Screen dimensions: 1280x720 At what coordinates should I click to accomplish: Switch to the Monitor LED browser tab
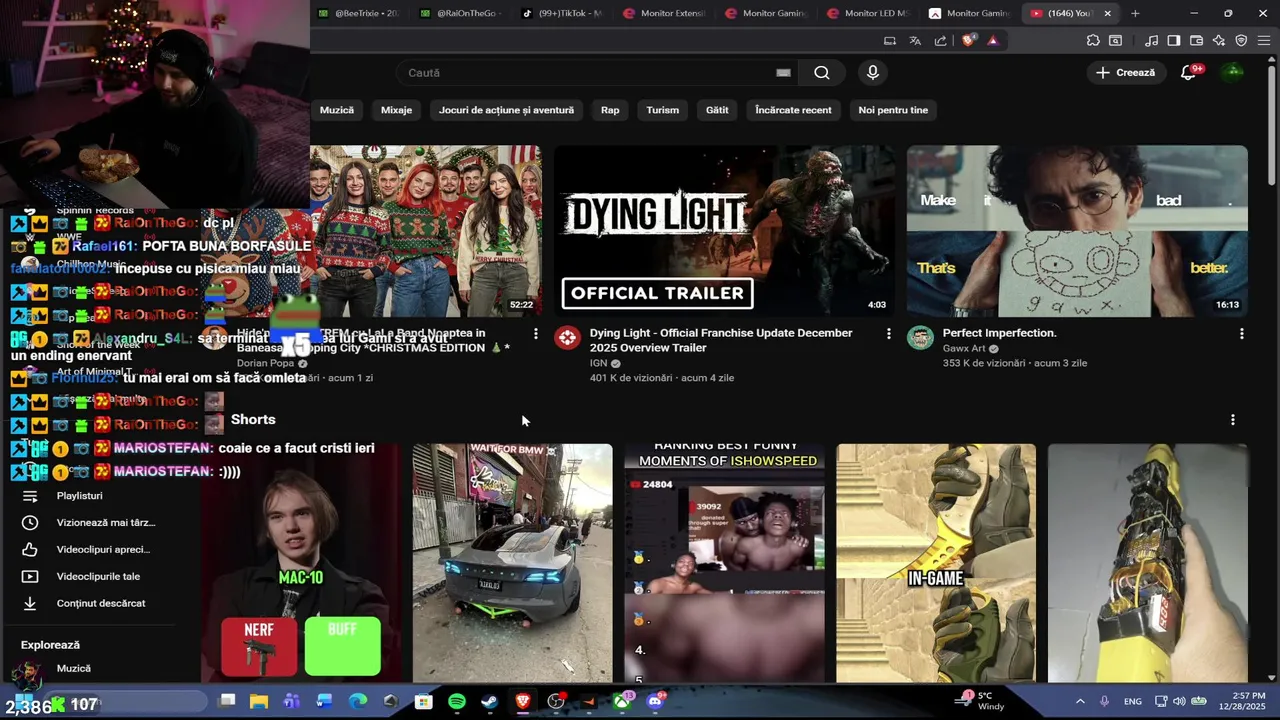click(868, 13)
